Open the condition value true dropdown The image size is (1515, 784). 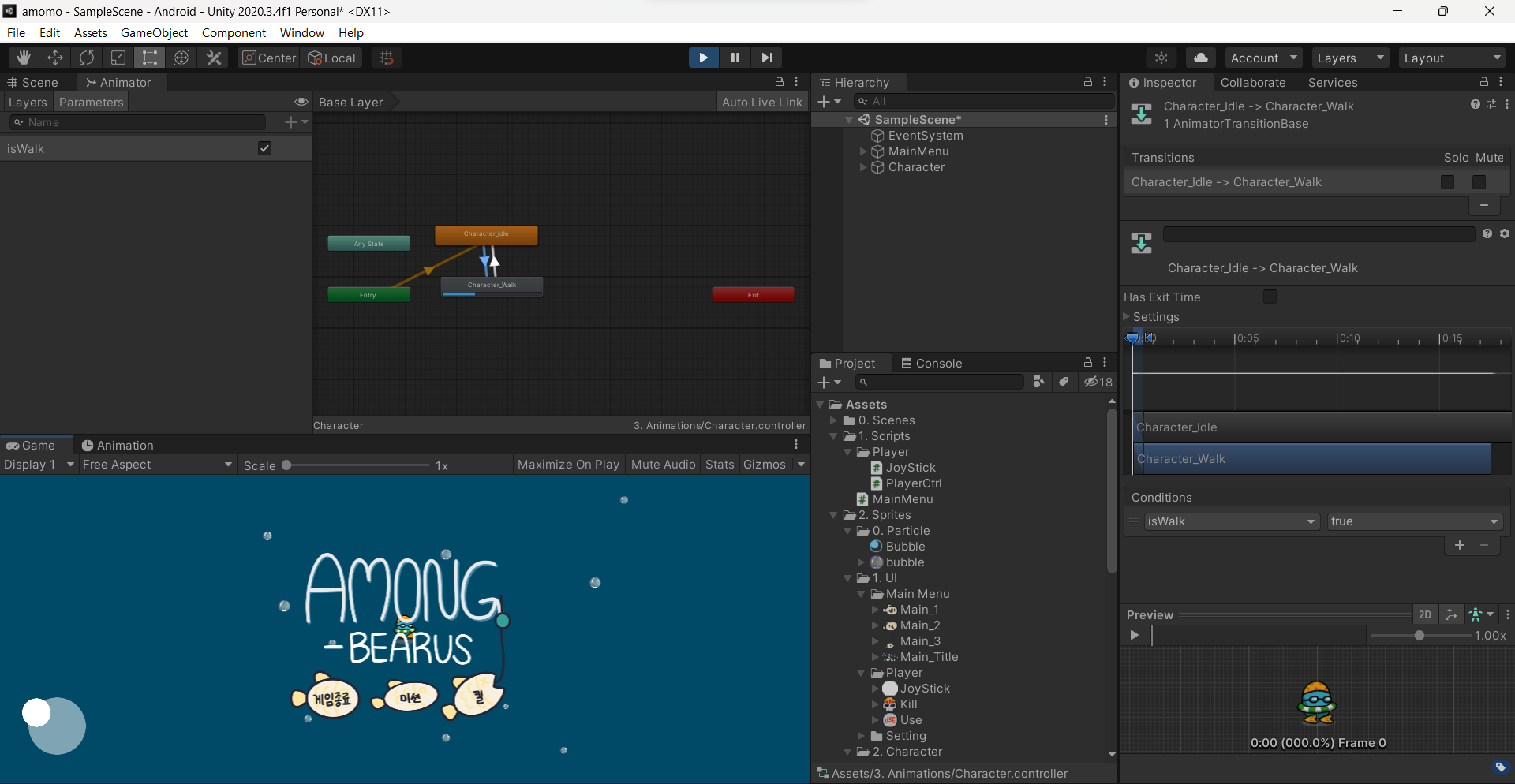1415,521
